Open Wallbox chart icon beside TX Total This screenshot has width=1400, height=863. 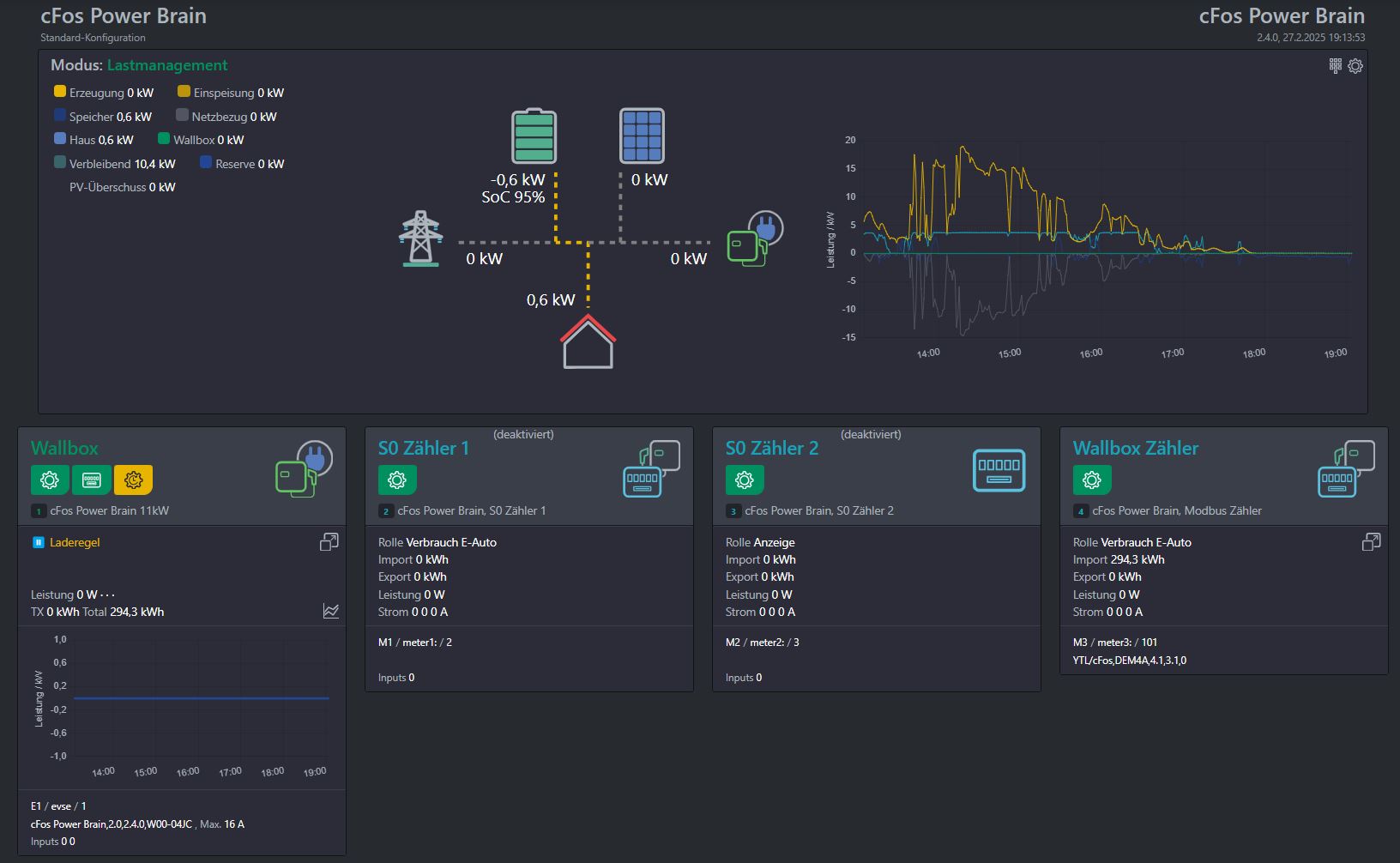(331, 611)
